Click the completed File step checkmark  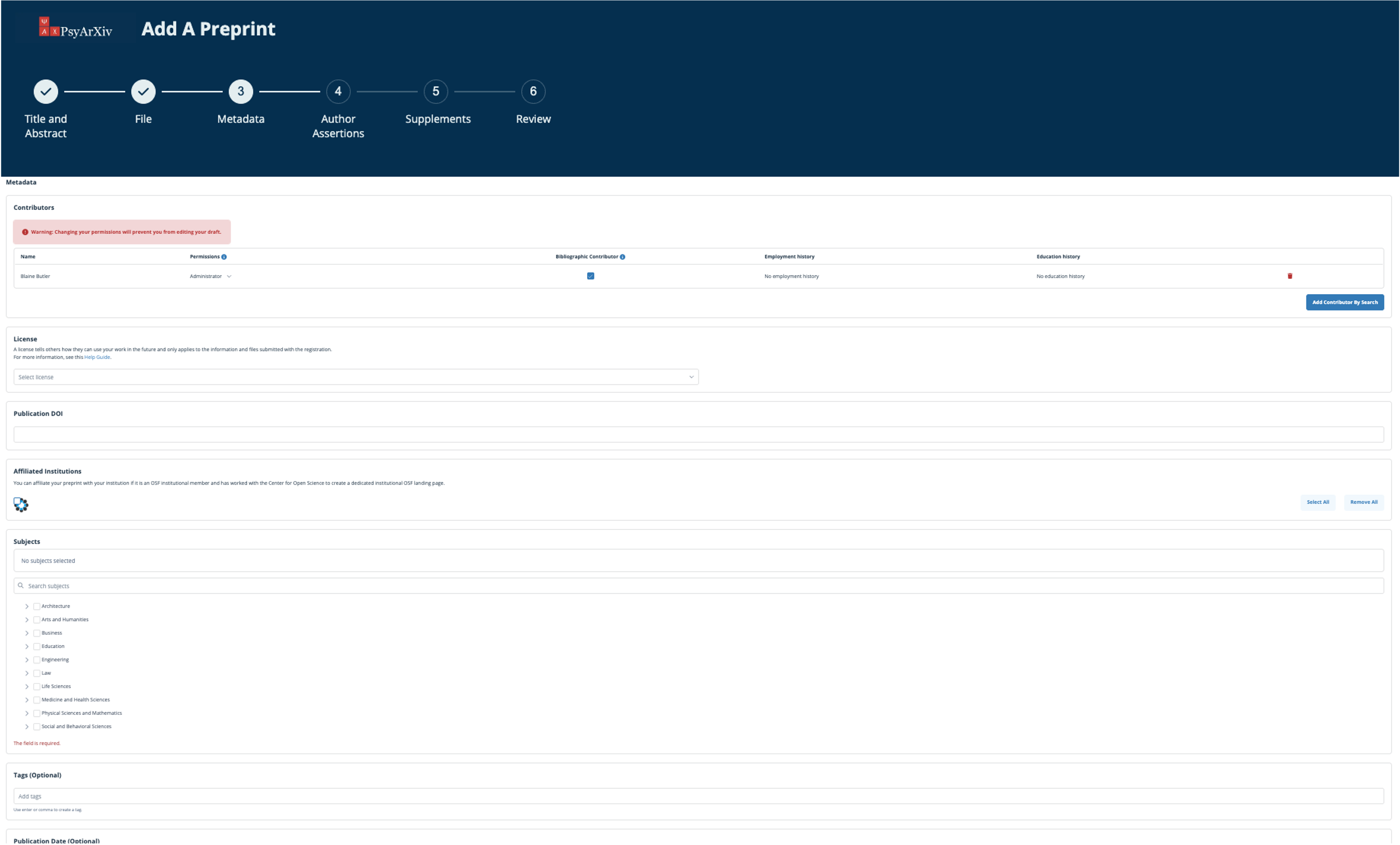pos(143,92)
